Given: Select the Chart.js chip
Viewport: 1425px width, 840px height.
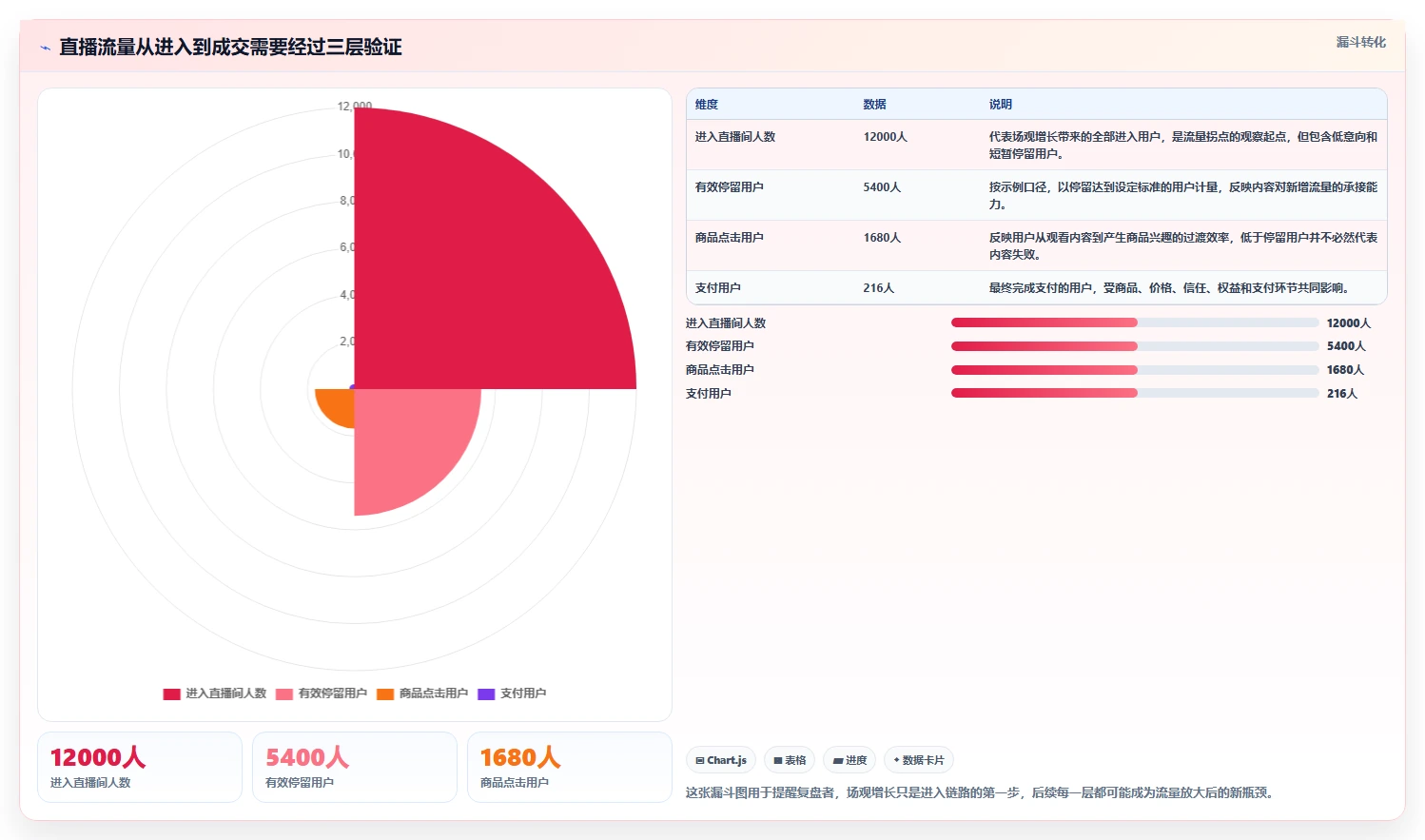Looking at the screenshot, I should [721, 760].
